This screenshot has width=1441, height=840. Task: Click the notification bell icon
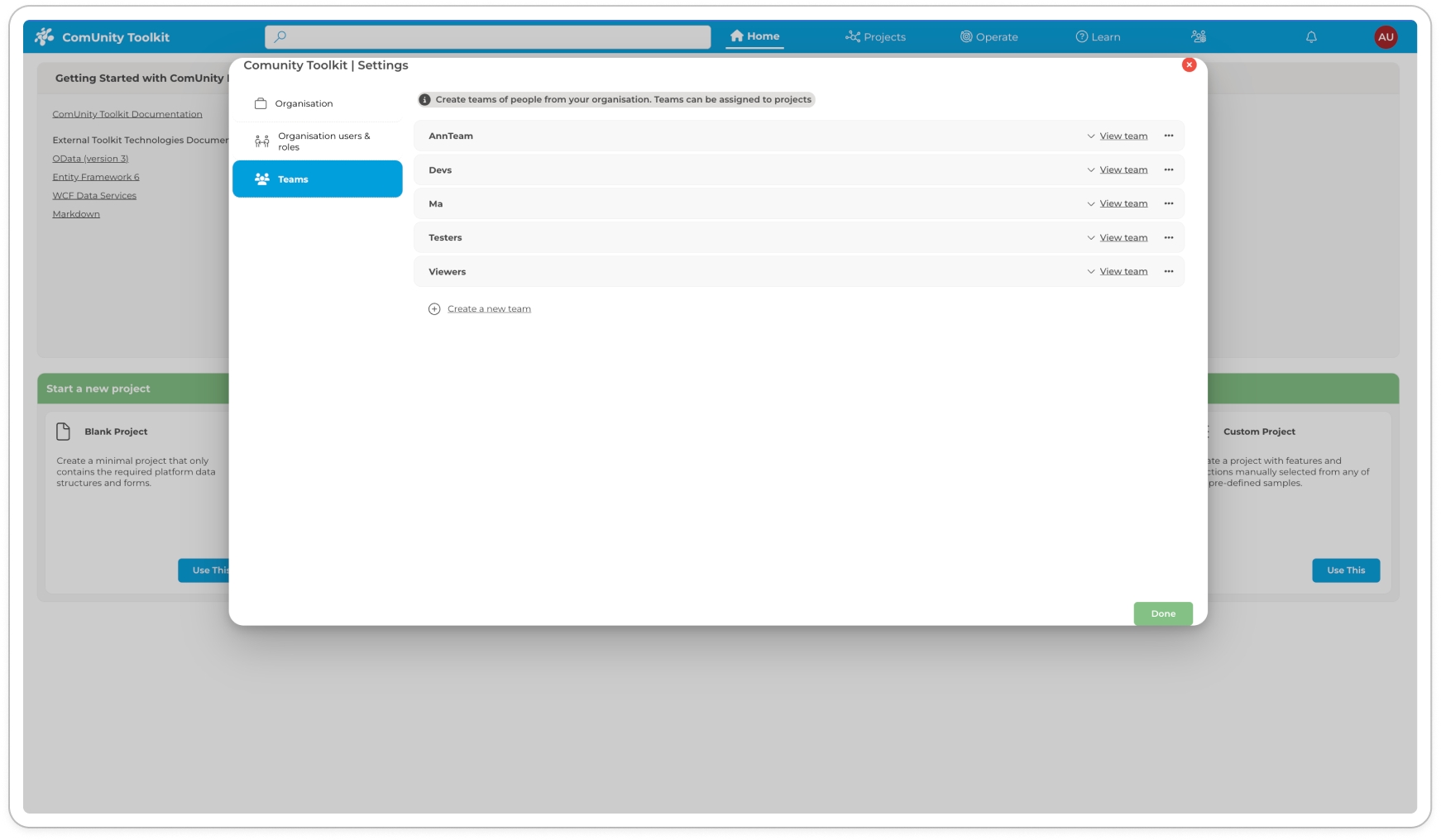[1311, 37]
